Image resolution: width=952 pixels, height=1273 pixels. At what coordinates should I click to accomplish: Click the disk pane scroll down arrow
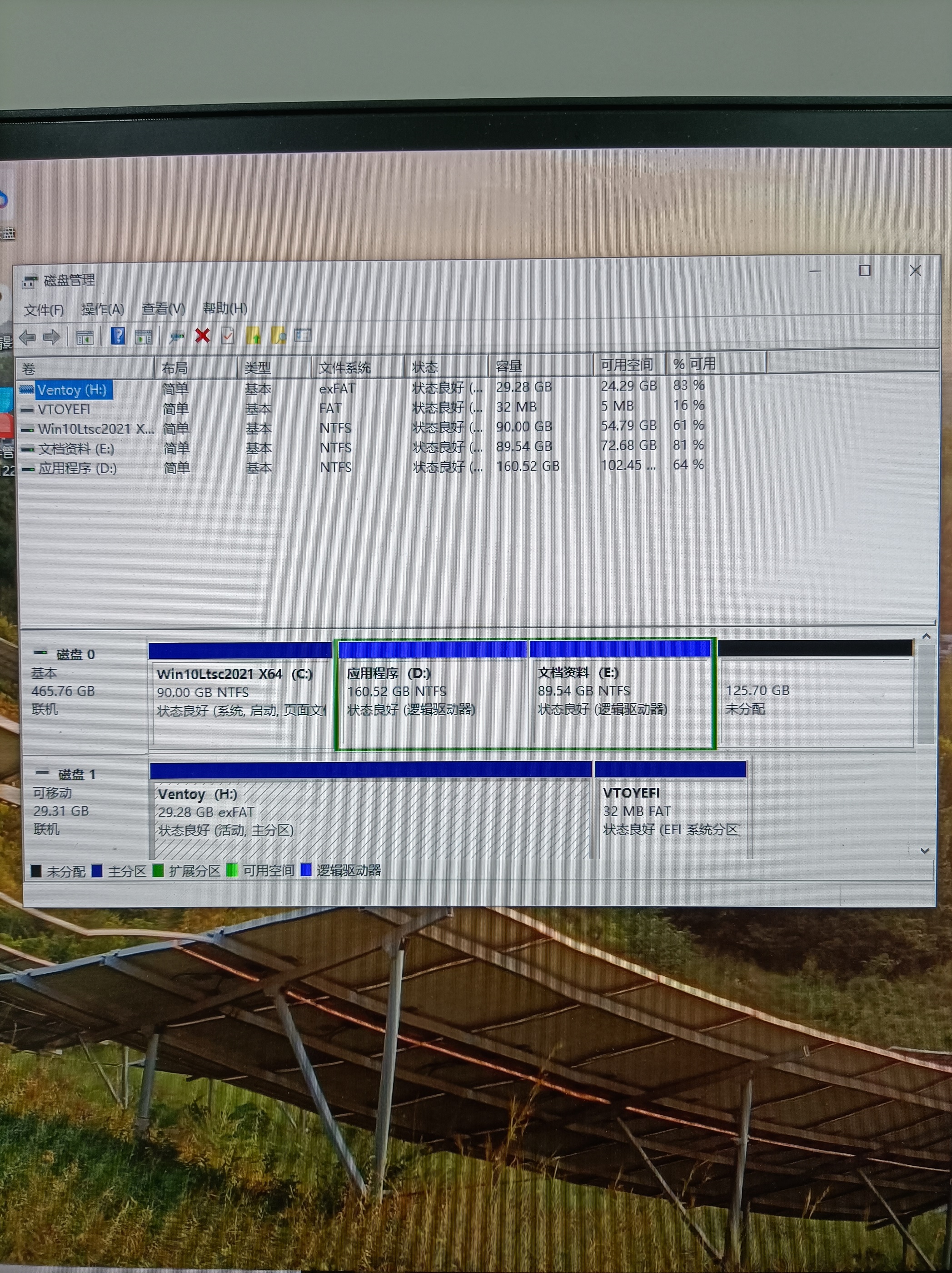[925, 851]
